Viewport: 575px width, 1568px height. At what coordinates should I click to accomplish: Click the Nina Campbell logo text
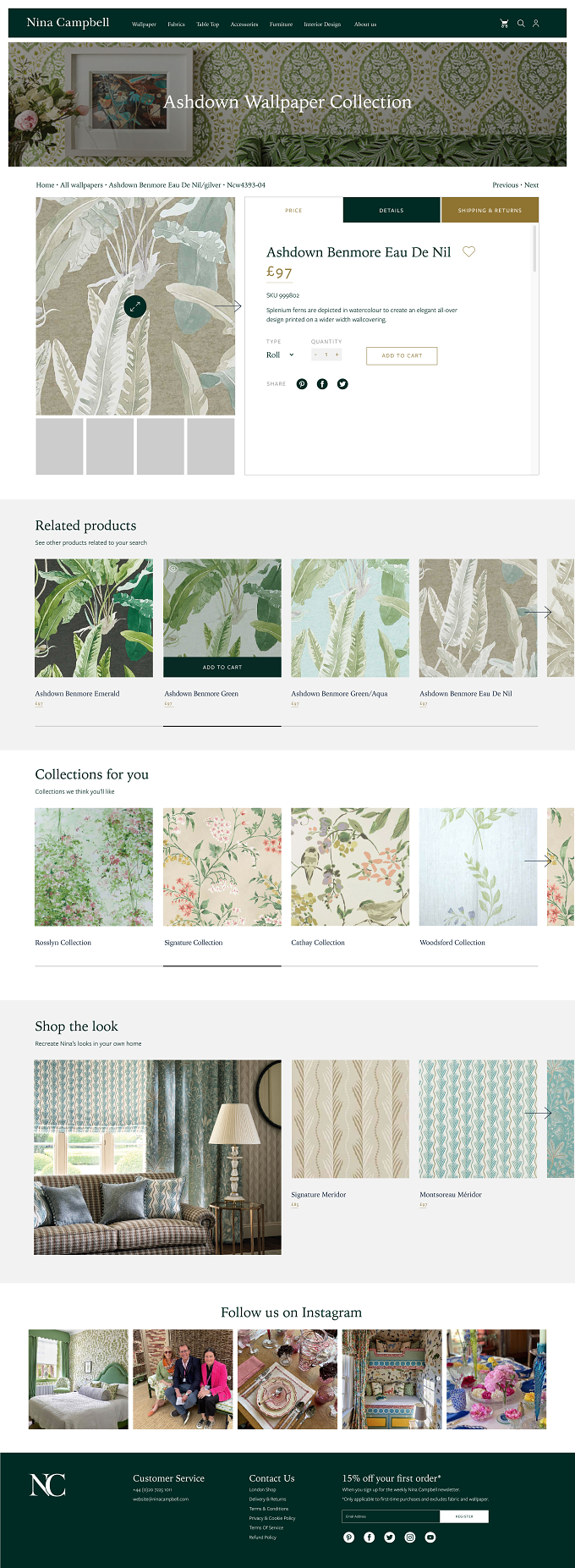(68, 23)
